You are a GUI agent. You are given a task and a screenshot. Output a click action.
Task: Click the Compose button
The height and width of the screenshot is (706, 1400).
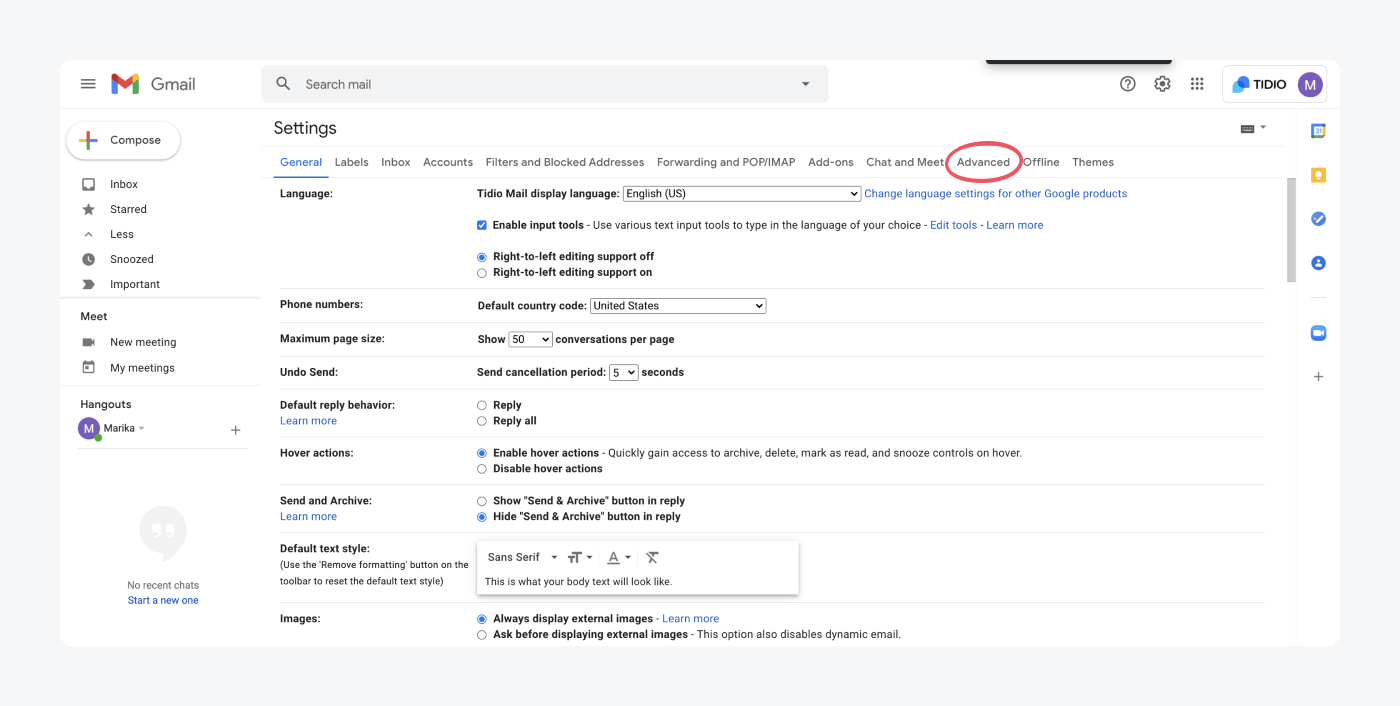[x=122, y=140]
